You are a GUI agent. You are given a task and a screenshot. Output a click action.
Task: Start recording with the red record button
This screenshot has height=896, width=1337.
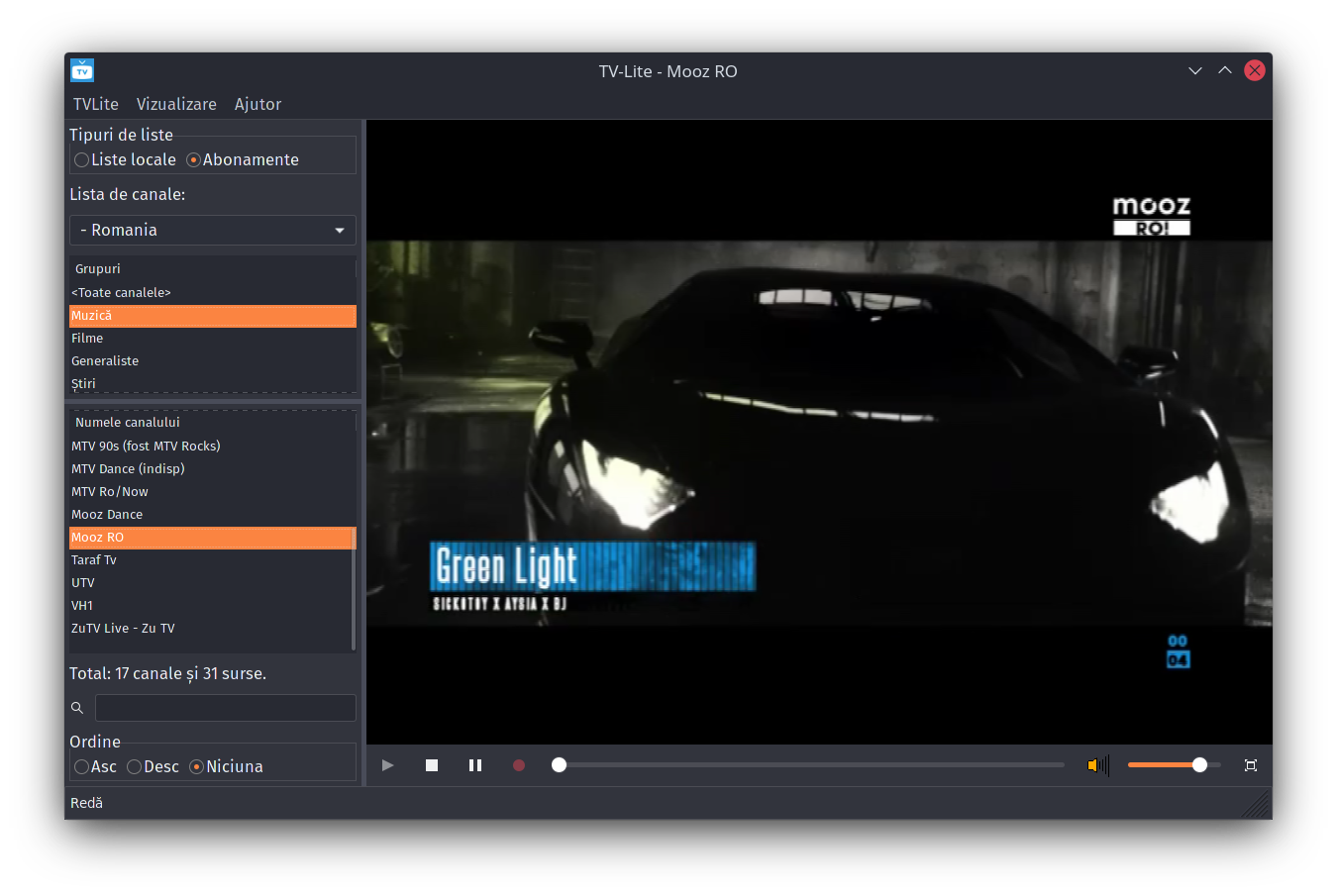coord(519,765)
